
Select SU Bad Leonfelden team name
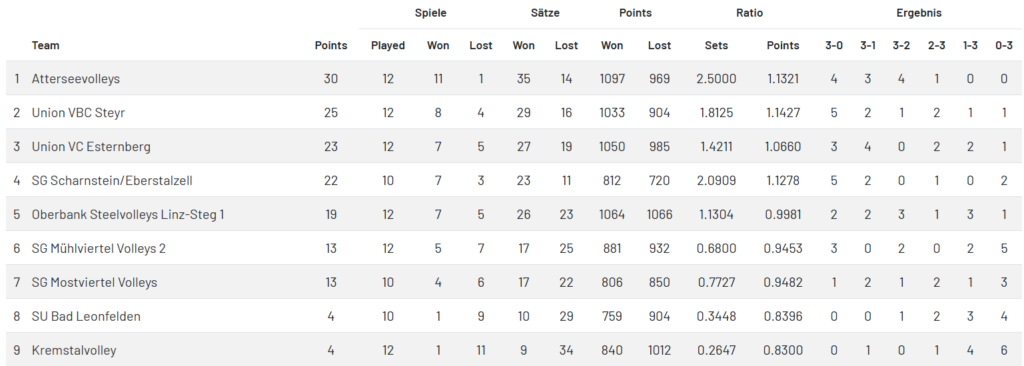tap(86, 316)
